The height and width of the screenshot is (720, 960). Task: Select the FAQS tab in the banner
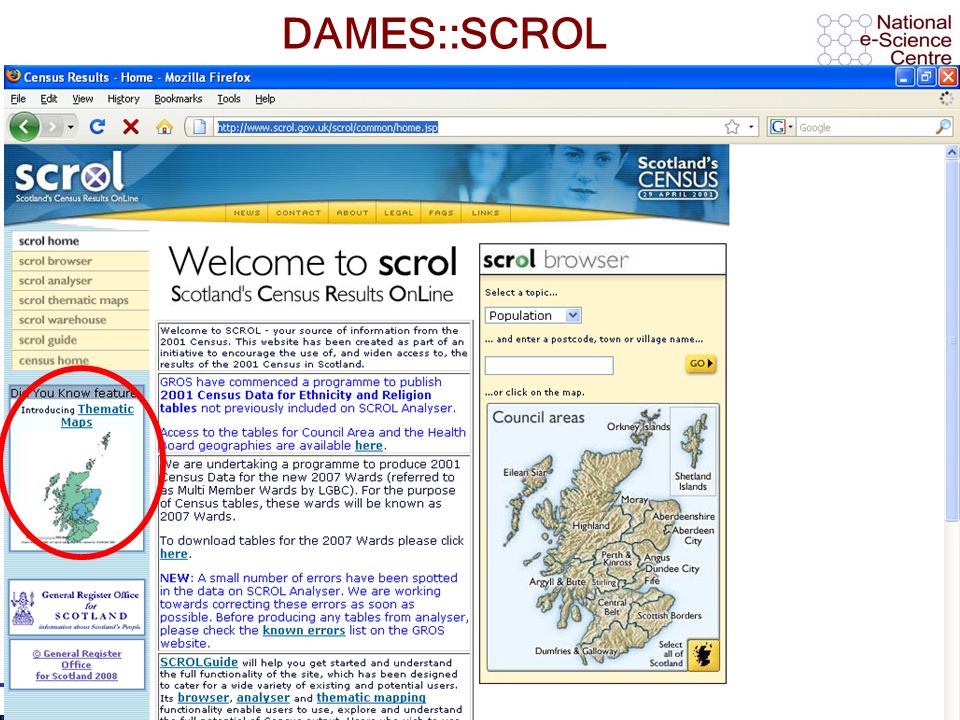click(441, 212)
